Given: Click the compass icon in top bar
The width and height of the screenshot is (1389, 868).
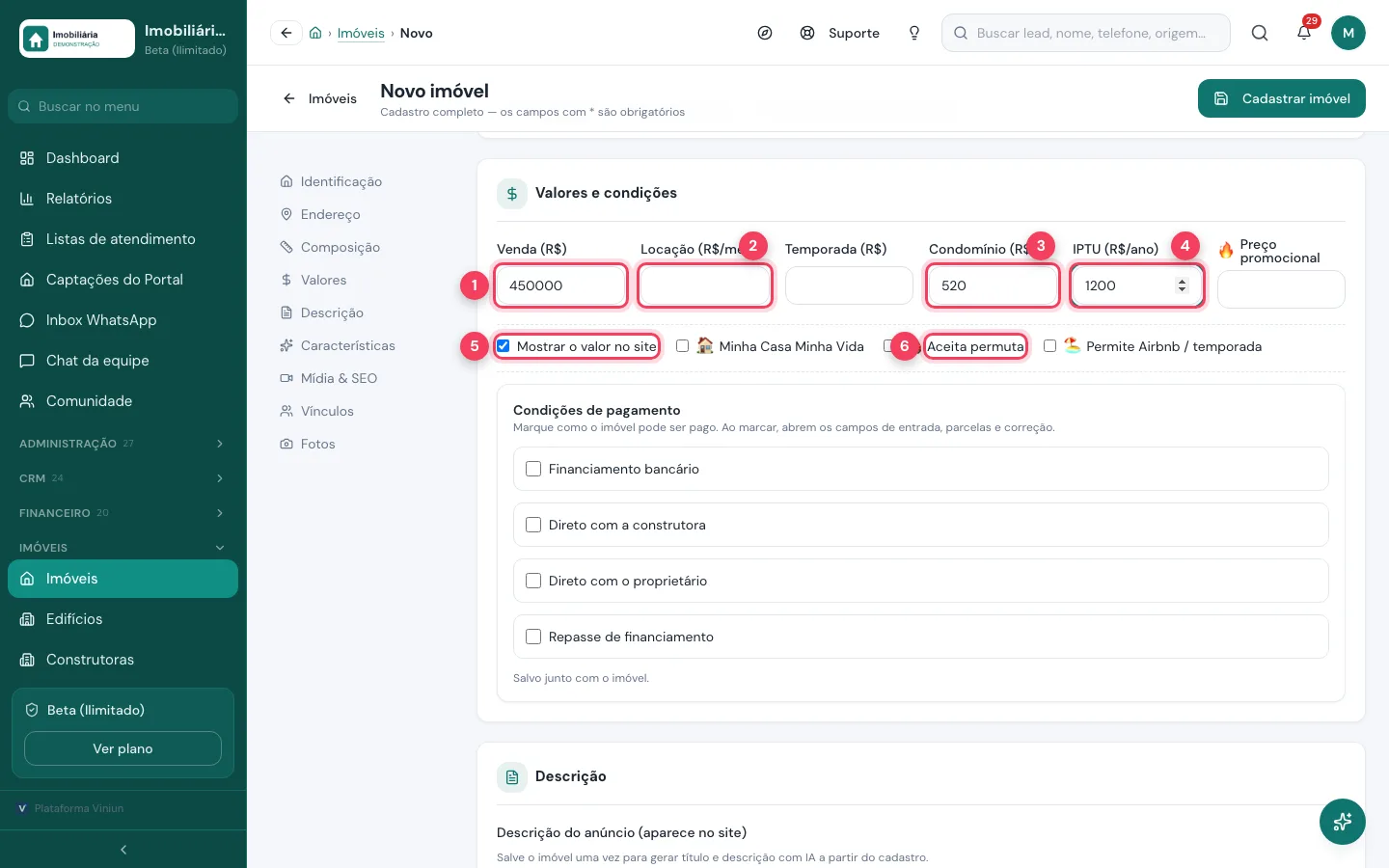Looking at the screenshot, I should coord(765,33).
